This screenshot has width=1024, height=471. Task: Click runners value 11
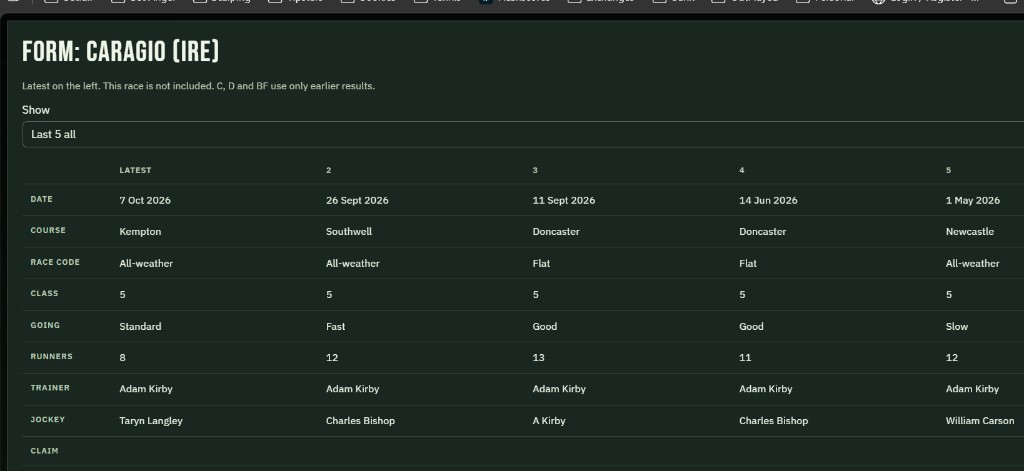coord(745,358)
